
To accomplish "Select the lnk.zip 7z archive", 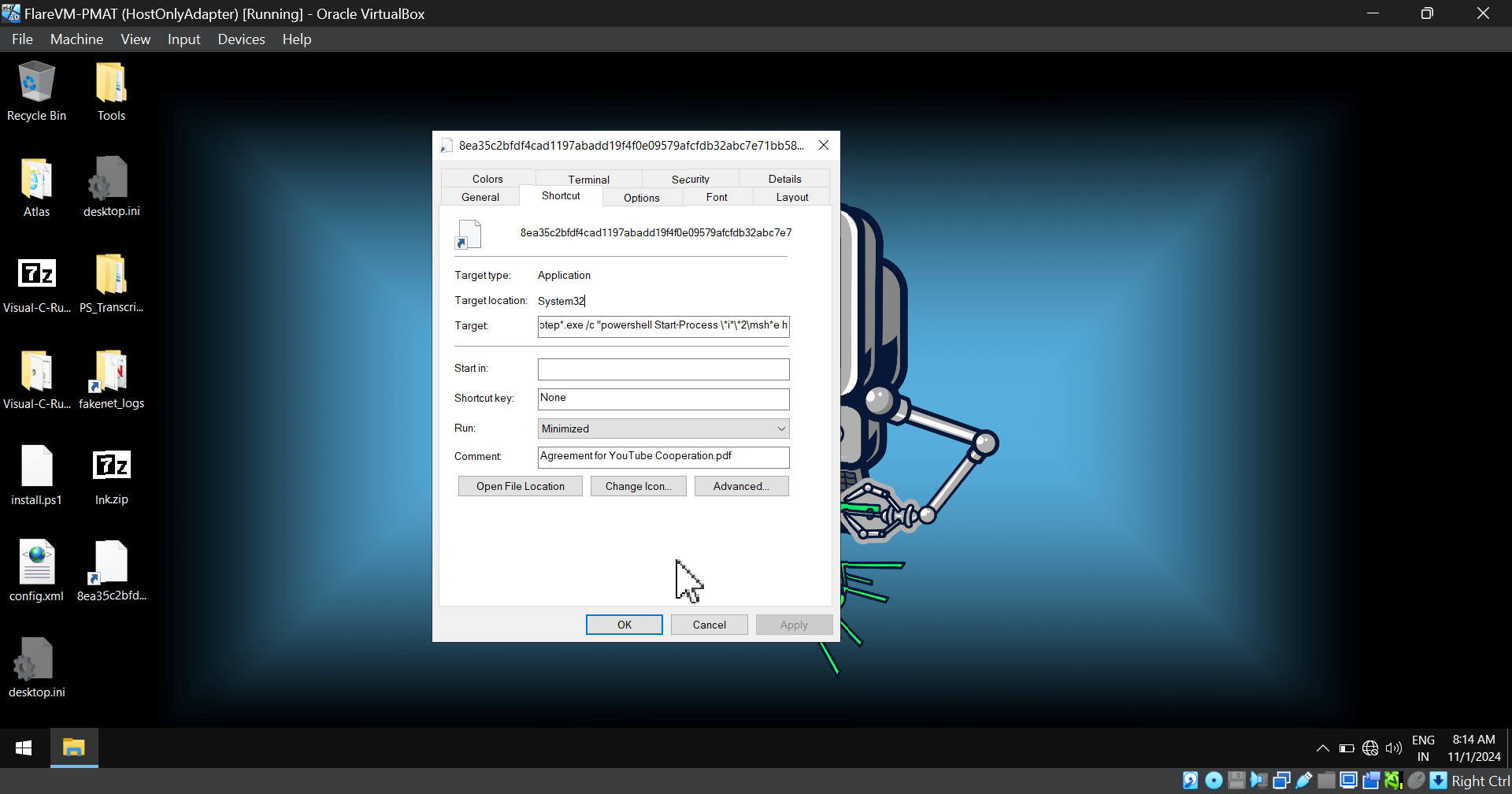I will (x=111, y=476).
